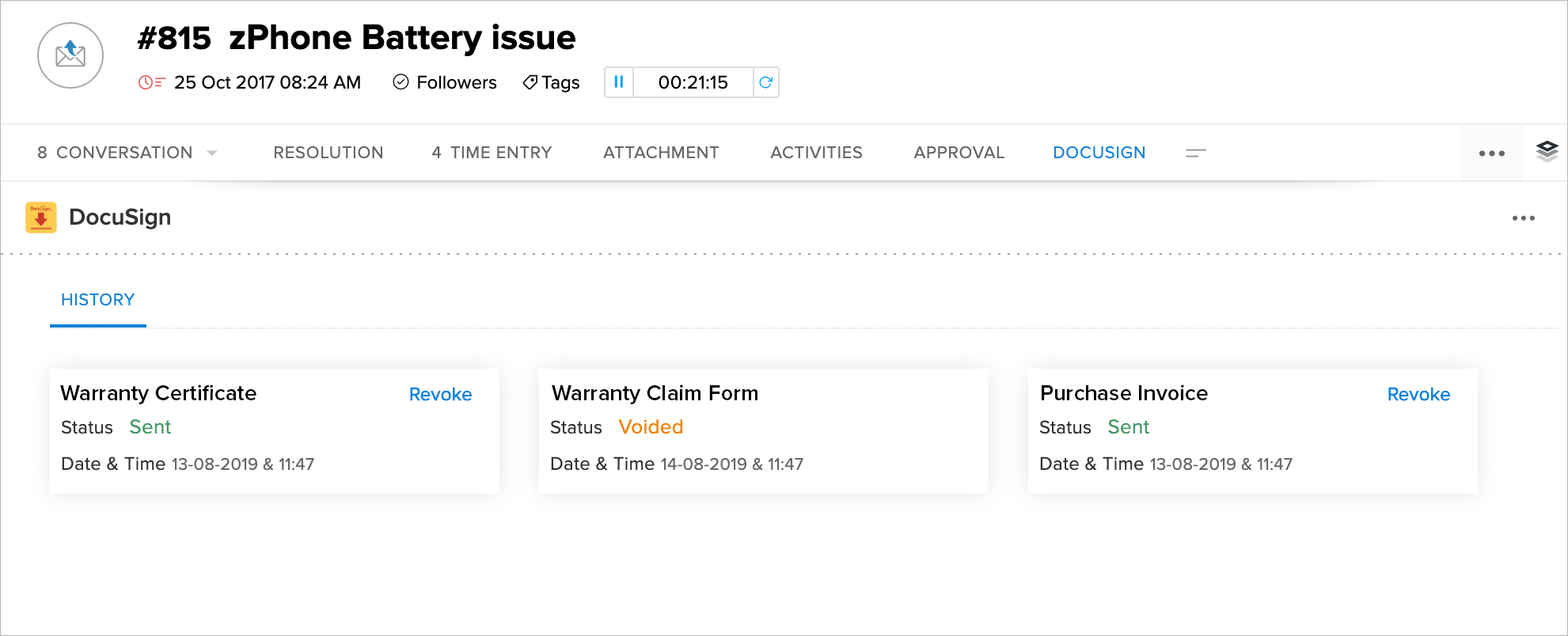Click the overdue due-date clock icon
1568x636 pixels.
click(151, 82)
